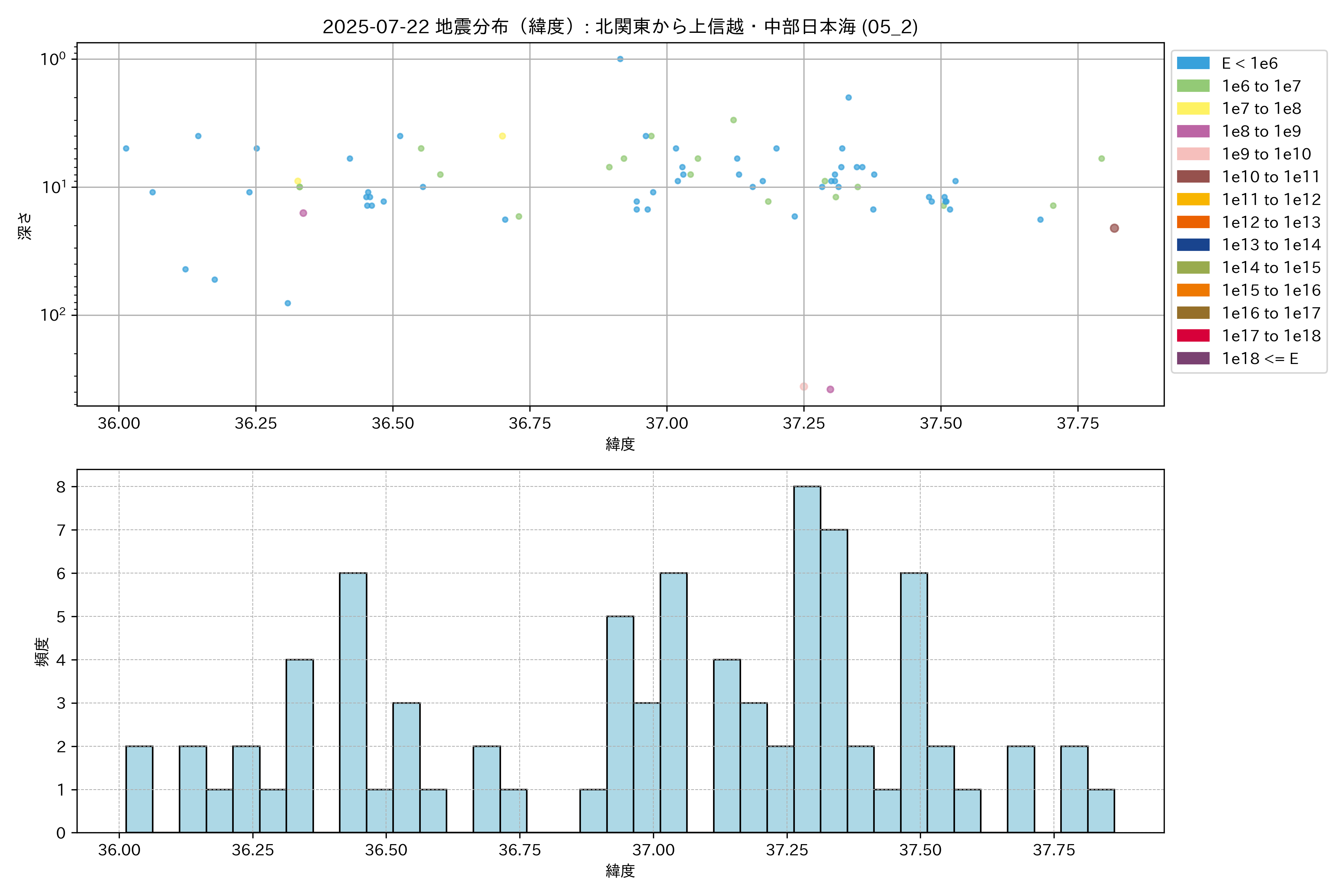
Task: Click the pink scatter point near bottom
Action: point(803,386)
